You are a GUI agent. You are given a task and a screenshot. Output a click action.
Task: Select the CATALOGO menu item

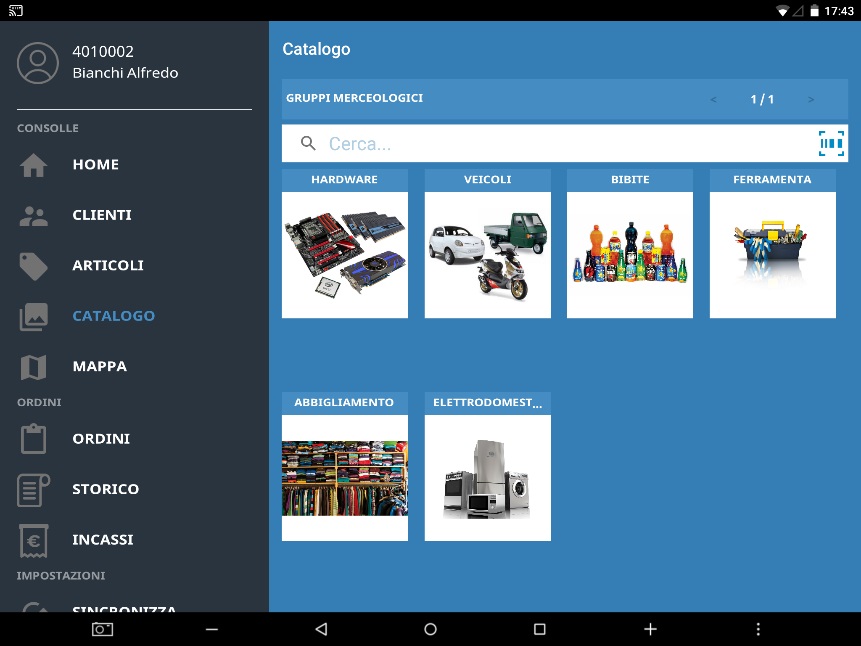[x=114, y=316]
